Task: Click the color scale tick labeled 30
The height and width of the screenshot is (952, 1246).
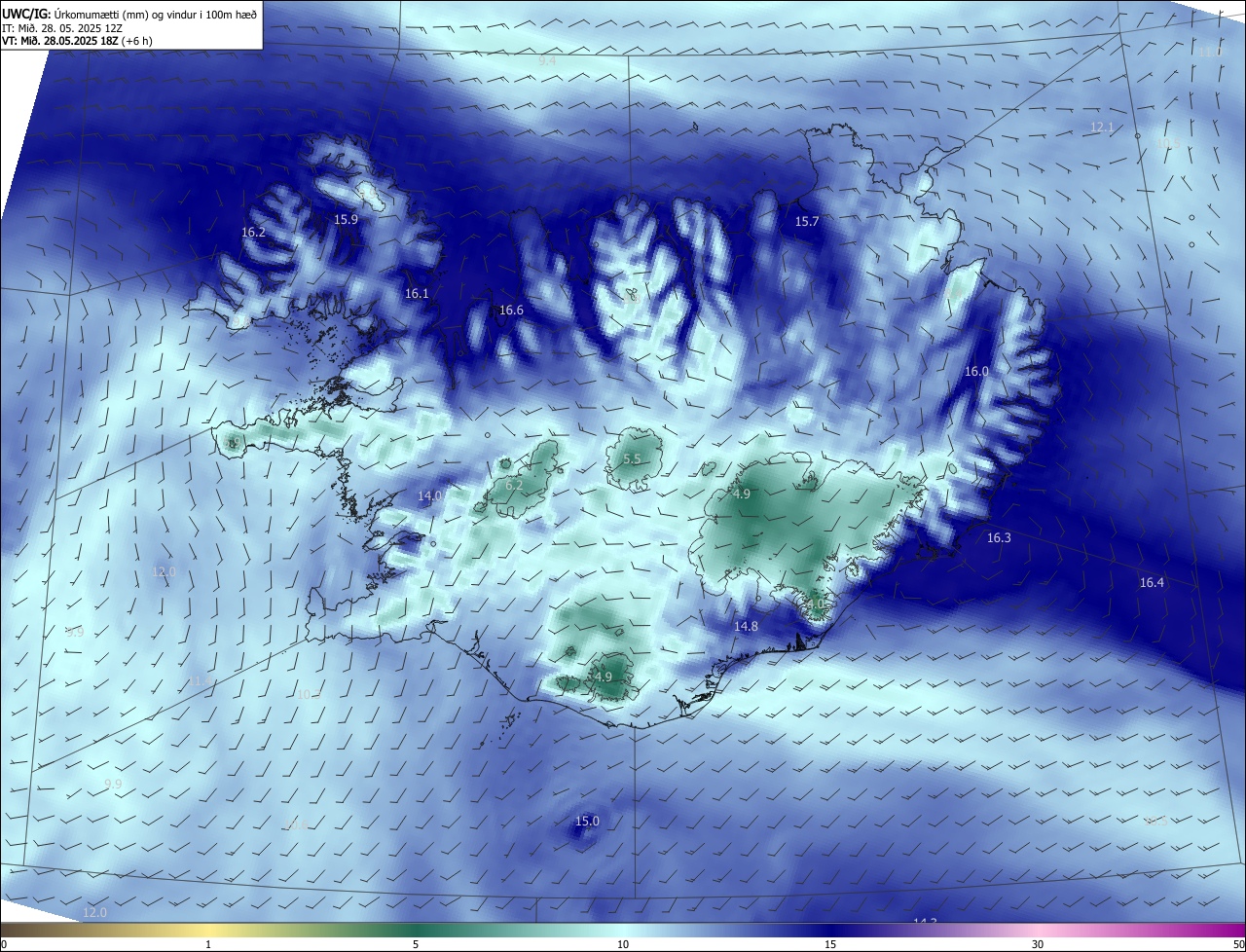Action: pos(1038,944)
